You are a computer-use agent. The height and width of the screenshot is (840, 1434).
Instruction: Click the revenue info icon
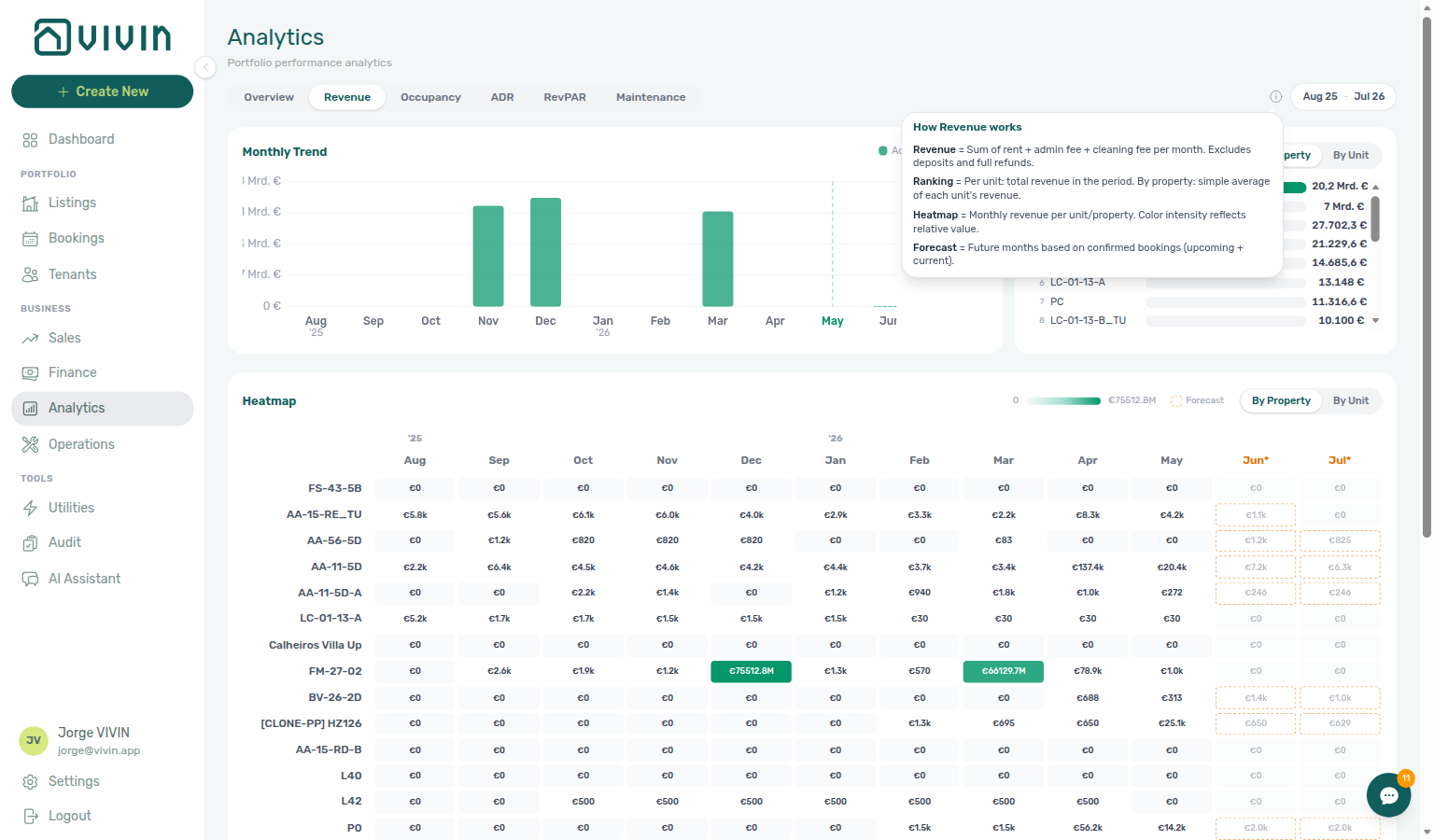(1275, 97)
